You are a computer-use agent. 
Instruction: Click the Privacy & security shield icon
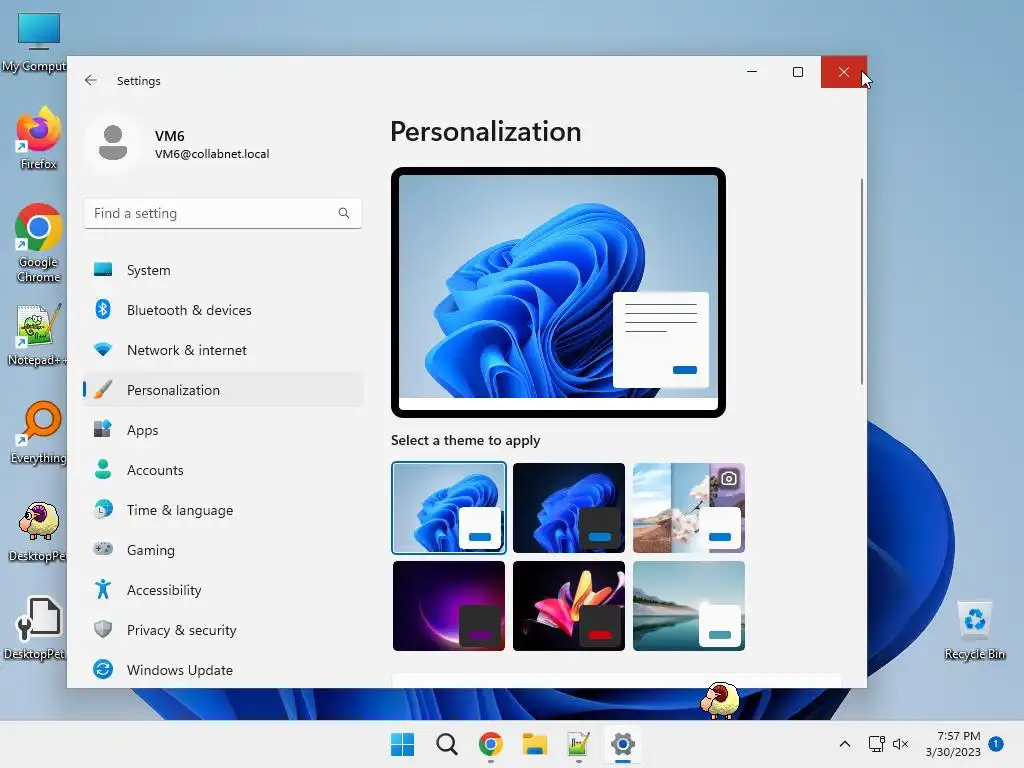coord(103,630)
